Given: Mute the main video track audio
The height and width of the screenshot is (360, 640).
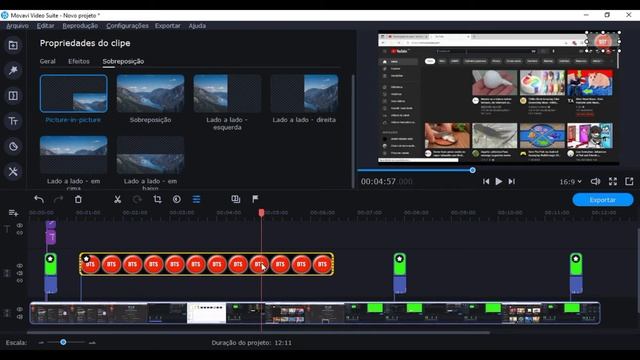Looking at the screenshot, I should pos(20,317).
